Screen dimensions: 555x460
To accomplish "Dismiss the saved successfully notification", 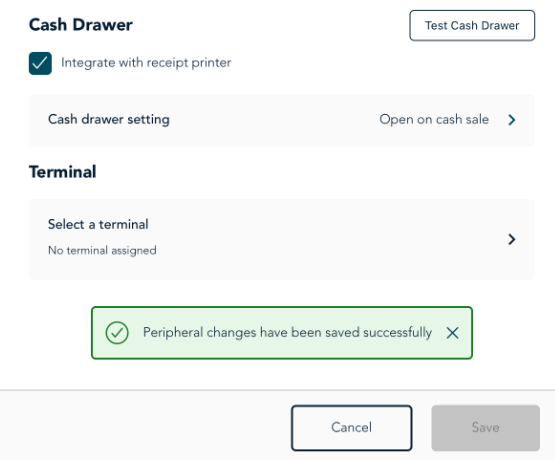I will click(452, 333).
